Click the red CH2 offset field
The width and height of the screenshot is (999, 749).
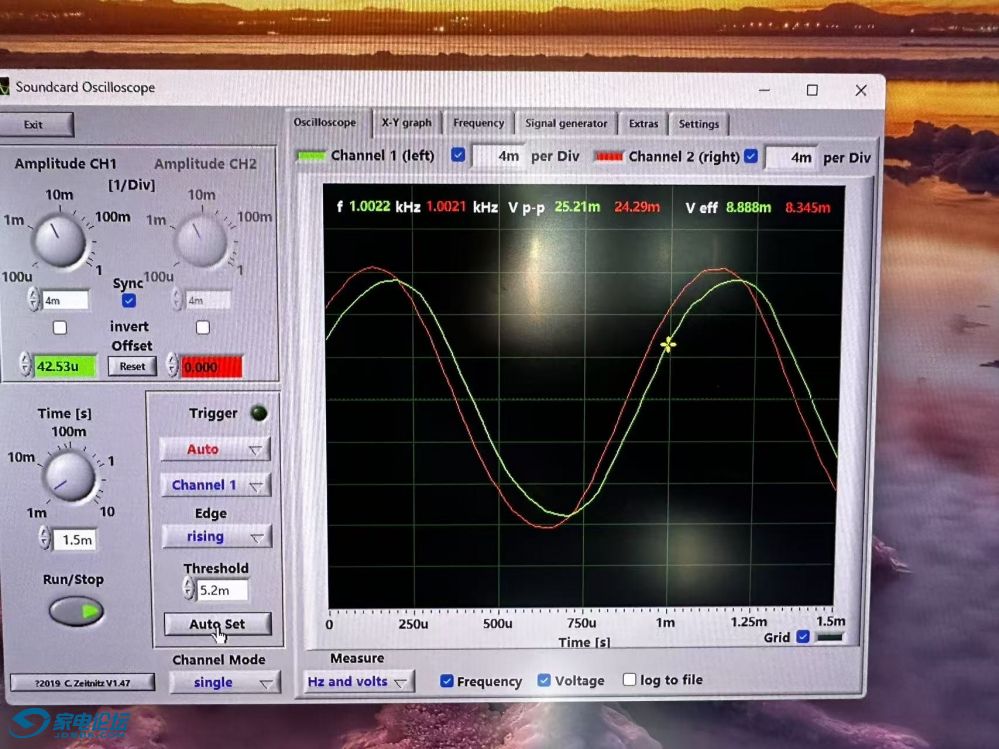[212, 367]
